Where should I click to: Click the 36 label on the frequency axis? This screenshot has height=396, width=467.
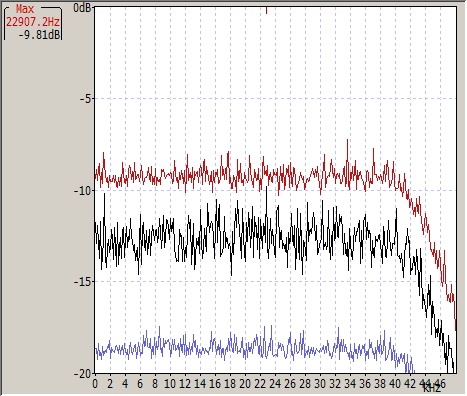click(x=365, y=384)
